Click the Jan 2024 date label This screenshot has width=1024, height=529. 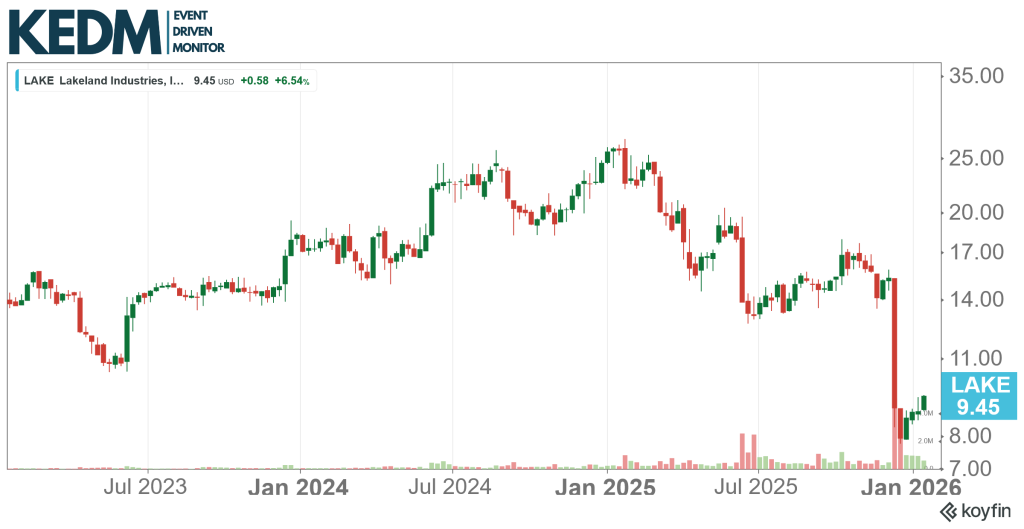coord(298,488)
